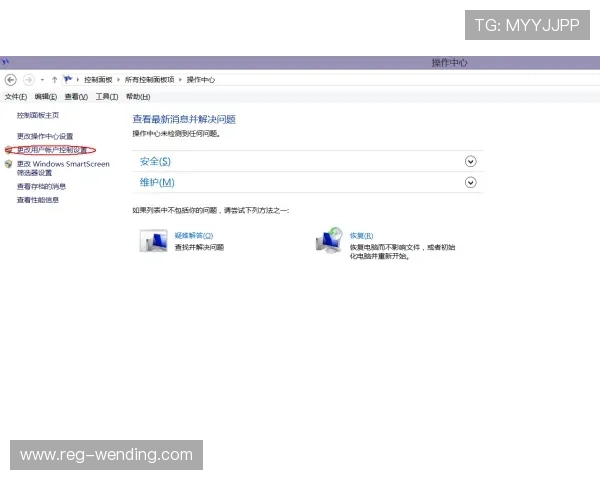Expand the 维护(M) section chevron
The width and height of the screenshot is (600, 480).
pos(470,183)
